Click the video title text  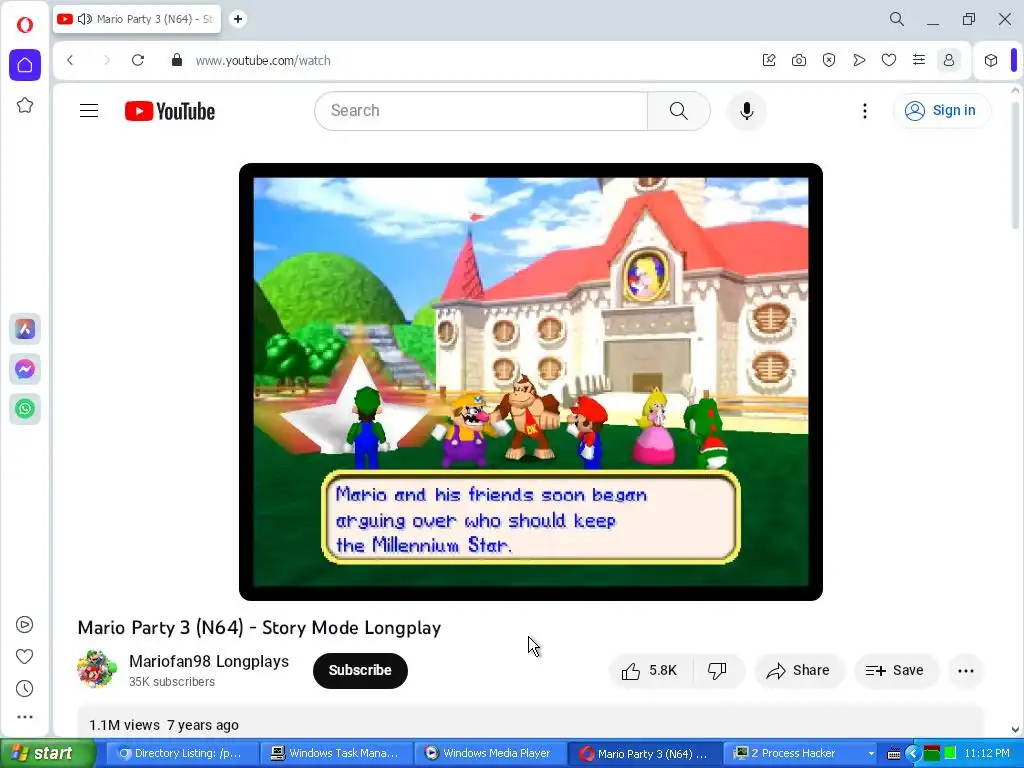pyautogui.click(x=259, y=628)
